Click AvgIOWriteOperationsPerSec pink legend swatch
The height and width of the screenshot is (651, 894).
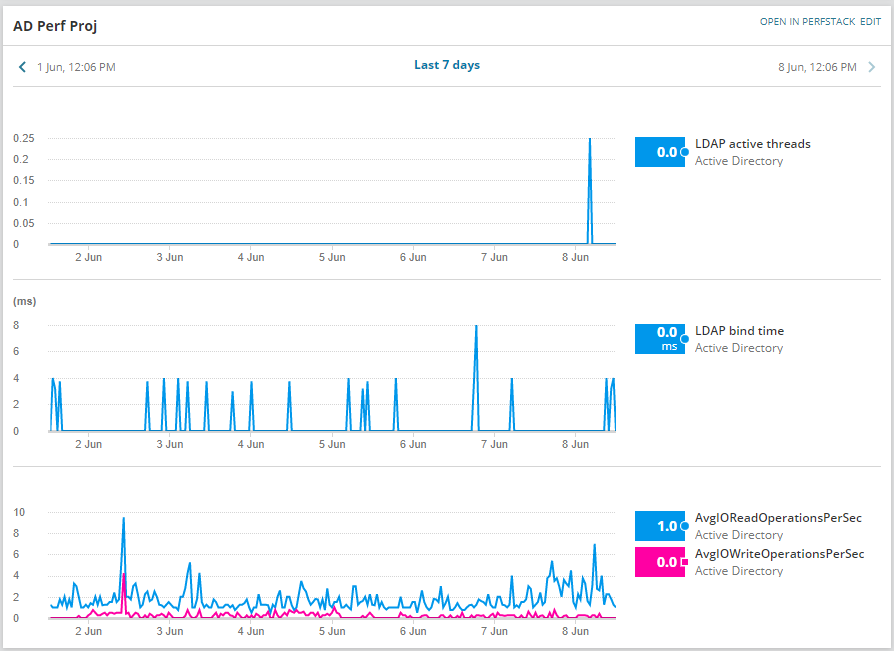[x=660, y=562]
